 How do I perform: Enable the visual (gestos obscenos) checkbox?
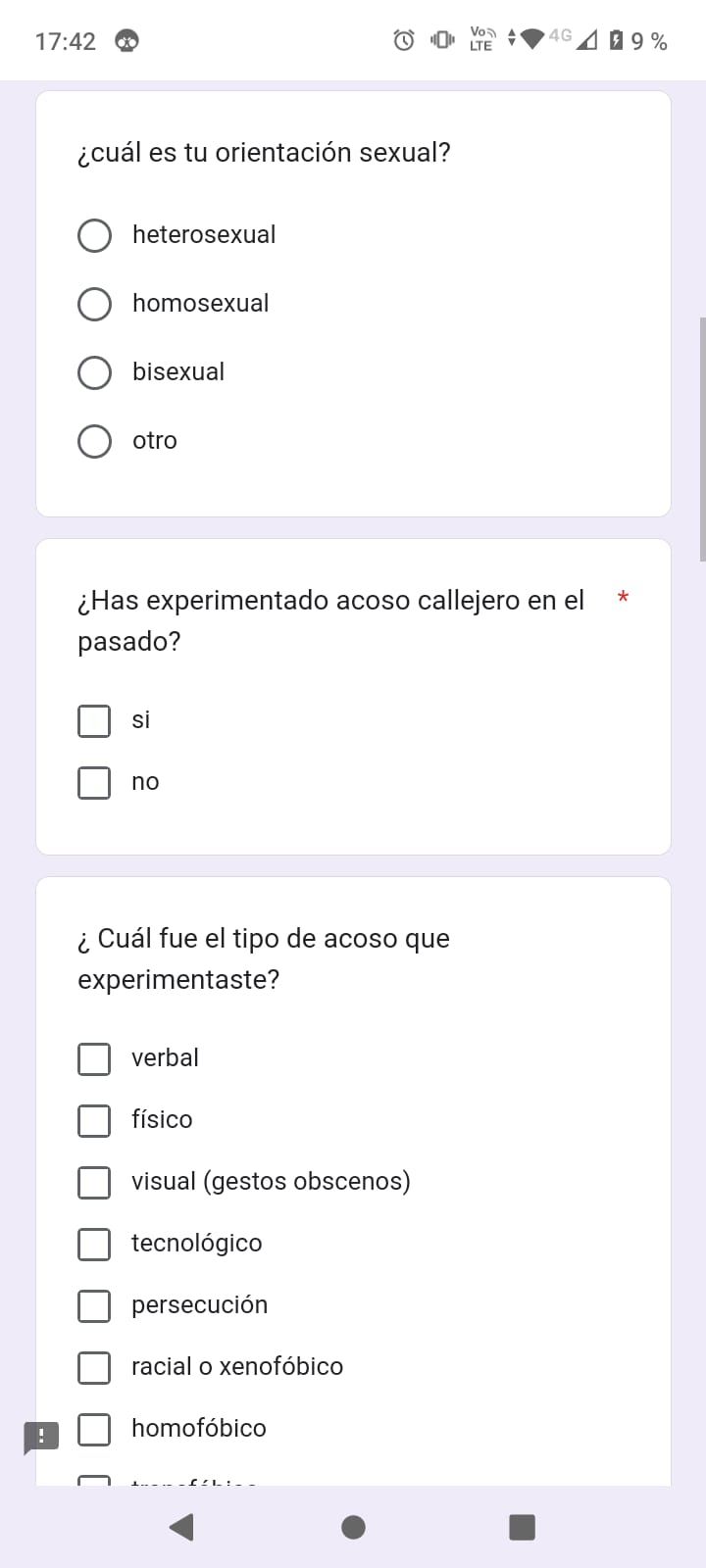tap(94, 1182)
